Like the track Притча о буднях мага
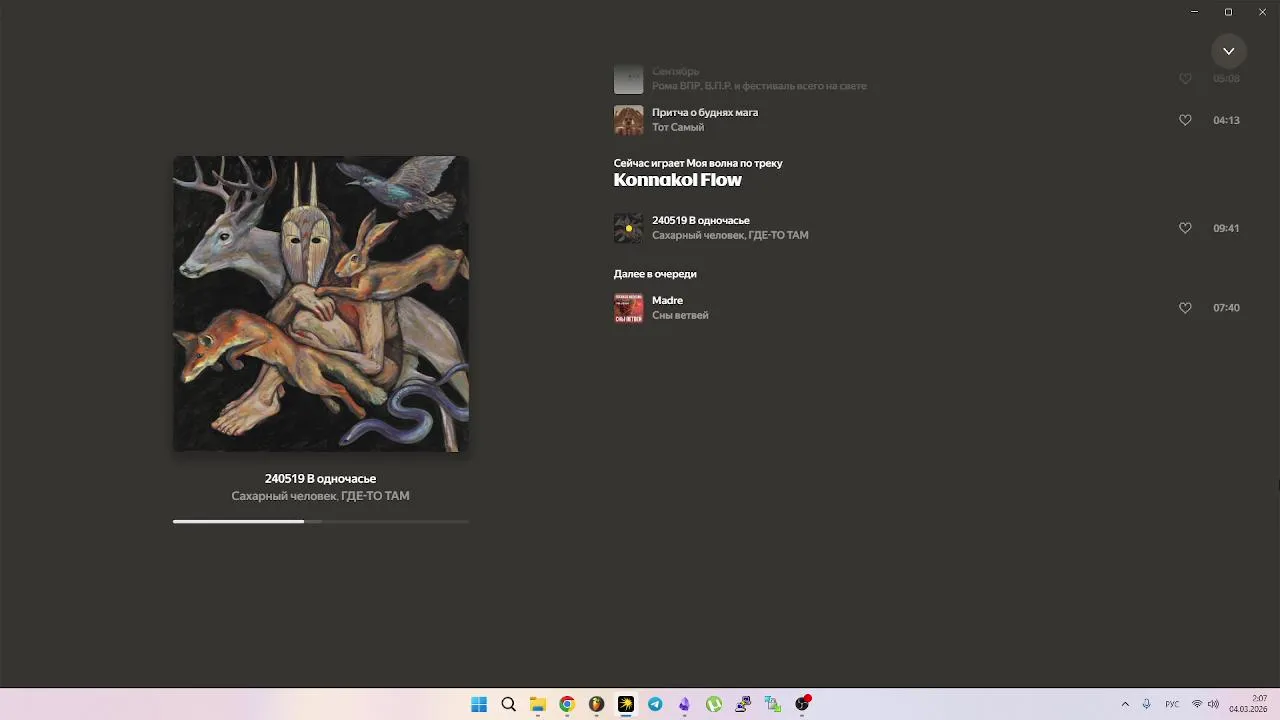 [1185, 120]
